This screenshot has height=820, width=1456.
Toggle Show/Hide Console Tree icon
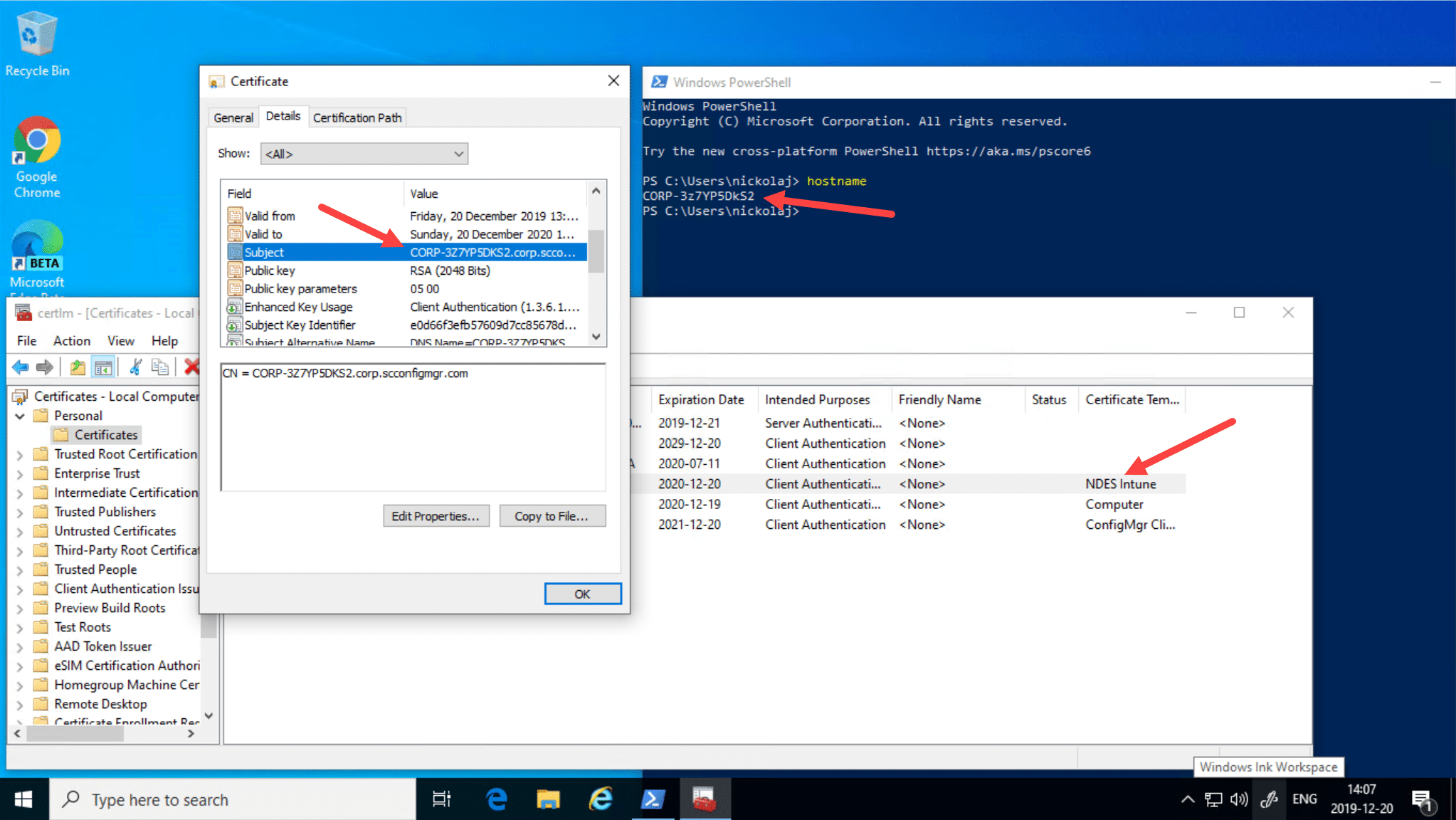tap(103, 367)
